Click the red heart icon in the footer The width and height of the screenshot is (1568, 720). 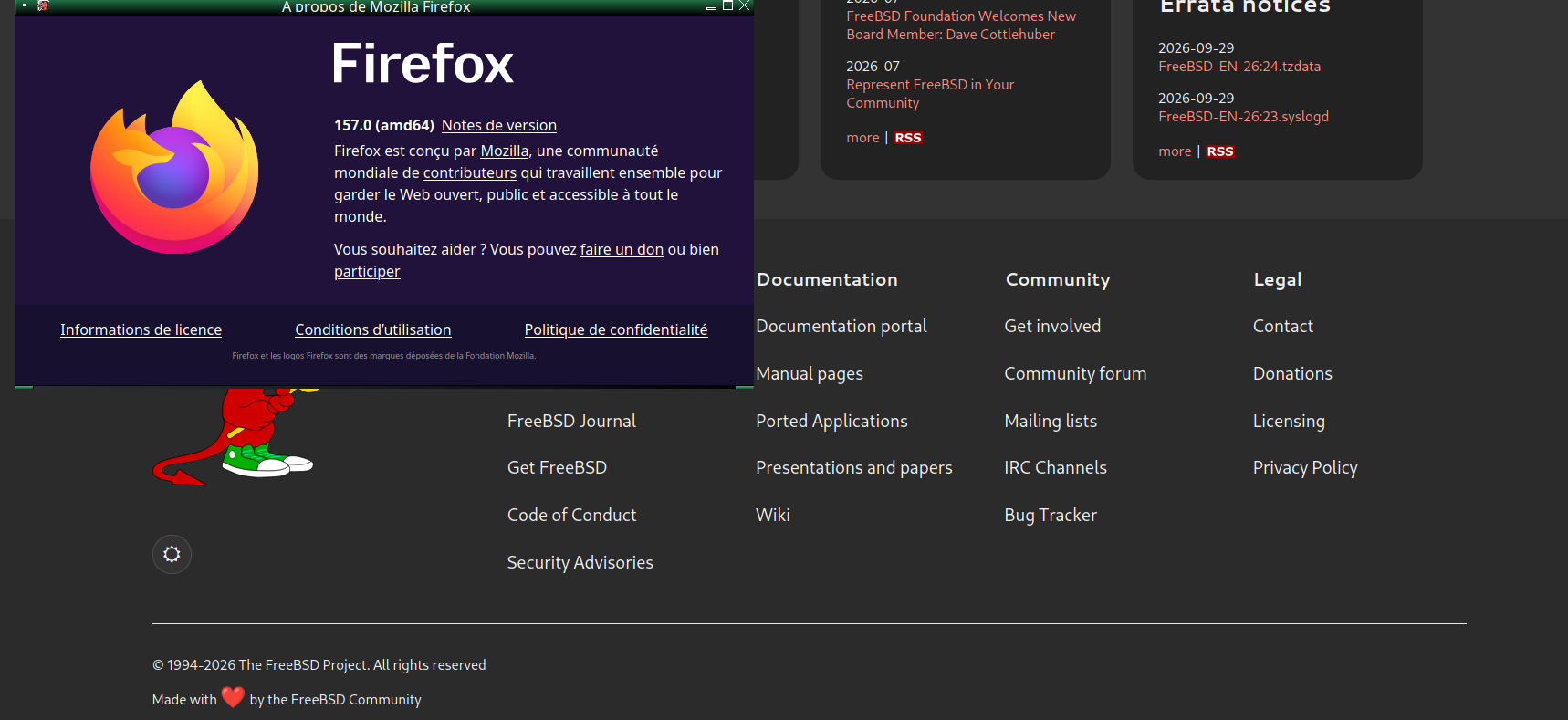coord(234,697)
